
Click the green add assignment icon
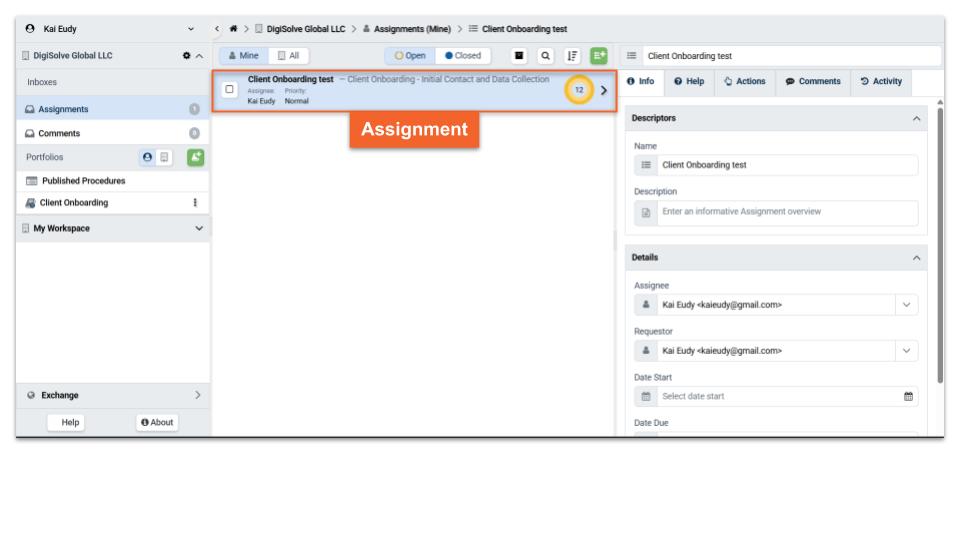point(600,55)
